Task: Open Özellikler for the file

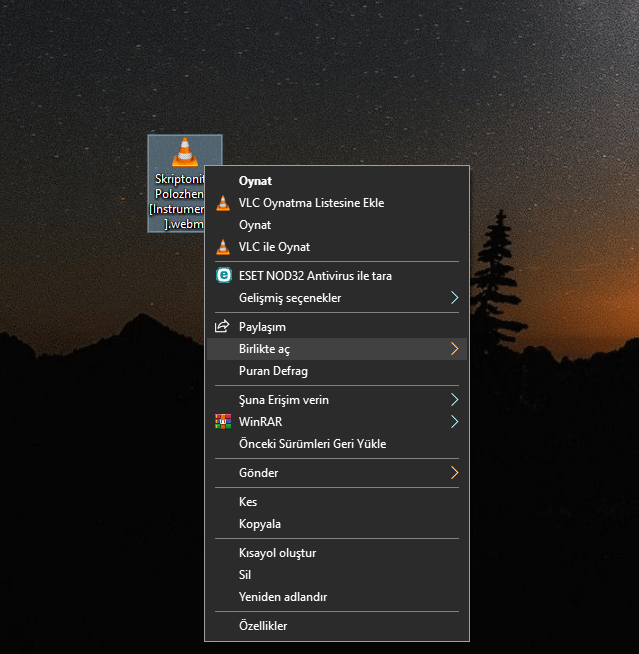Action: tap(337, 626)
